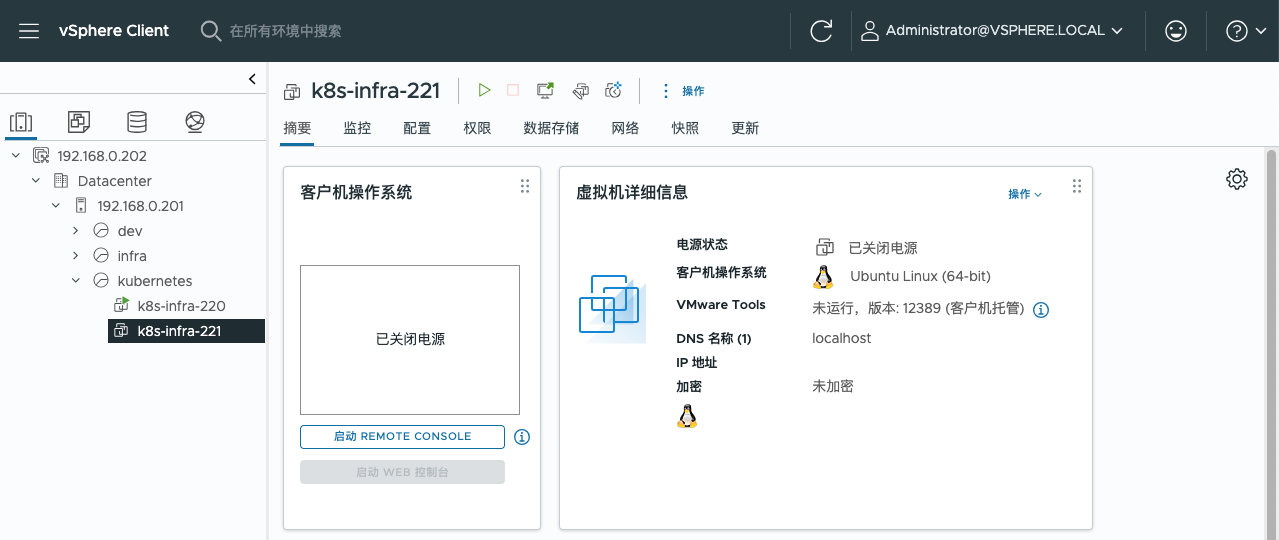Edit VM settings toolbar icon
Viewport: 1279px width, 540px height.
tap(580, 91)
